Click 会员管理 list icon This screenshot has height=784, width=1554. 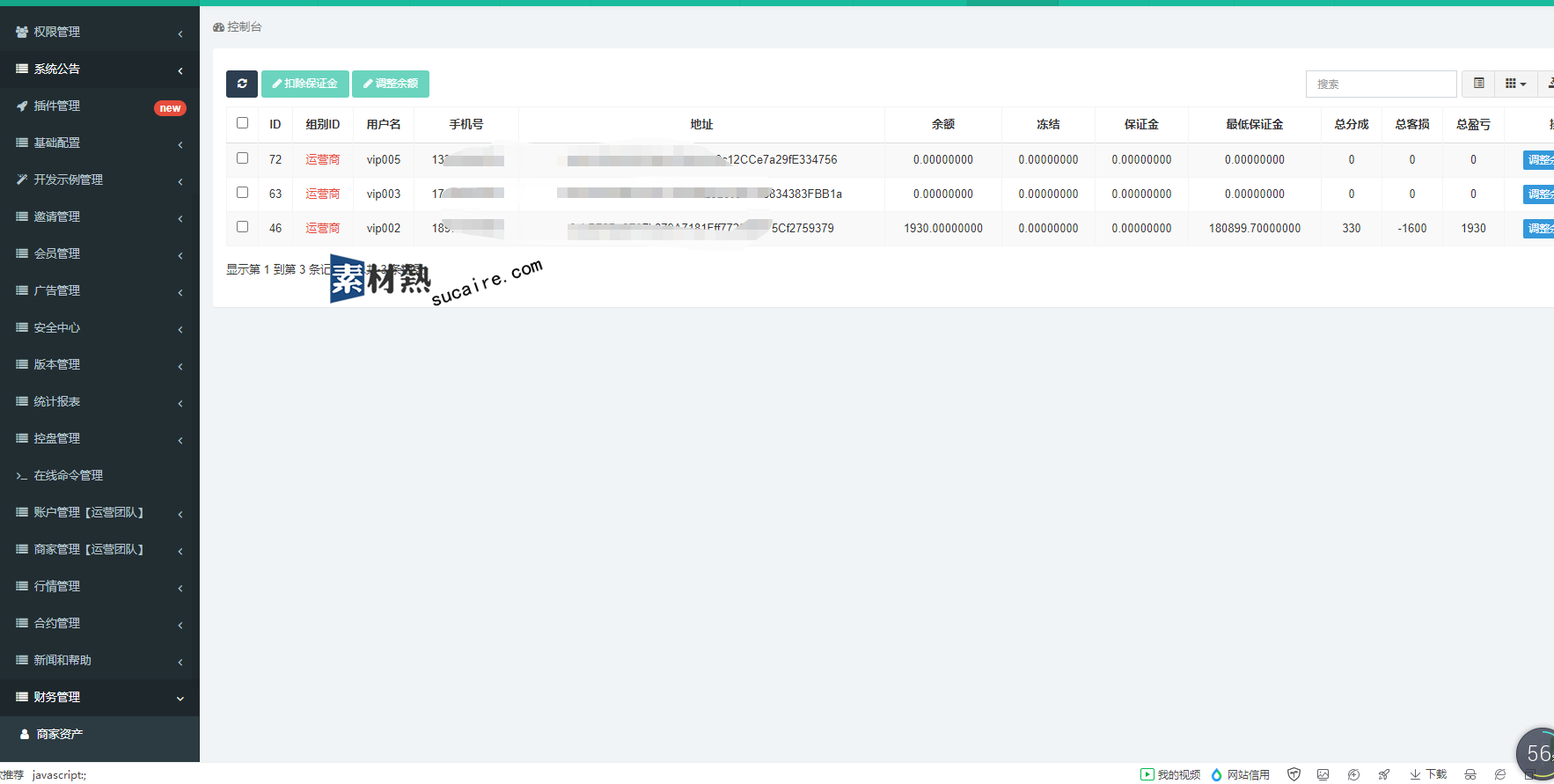pos(22,253)
